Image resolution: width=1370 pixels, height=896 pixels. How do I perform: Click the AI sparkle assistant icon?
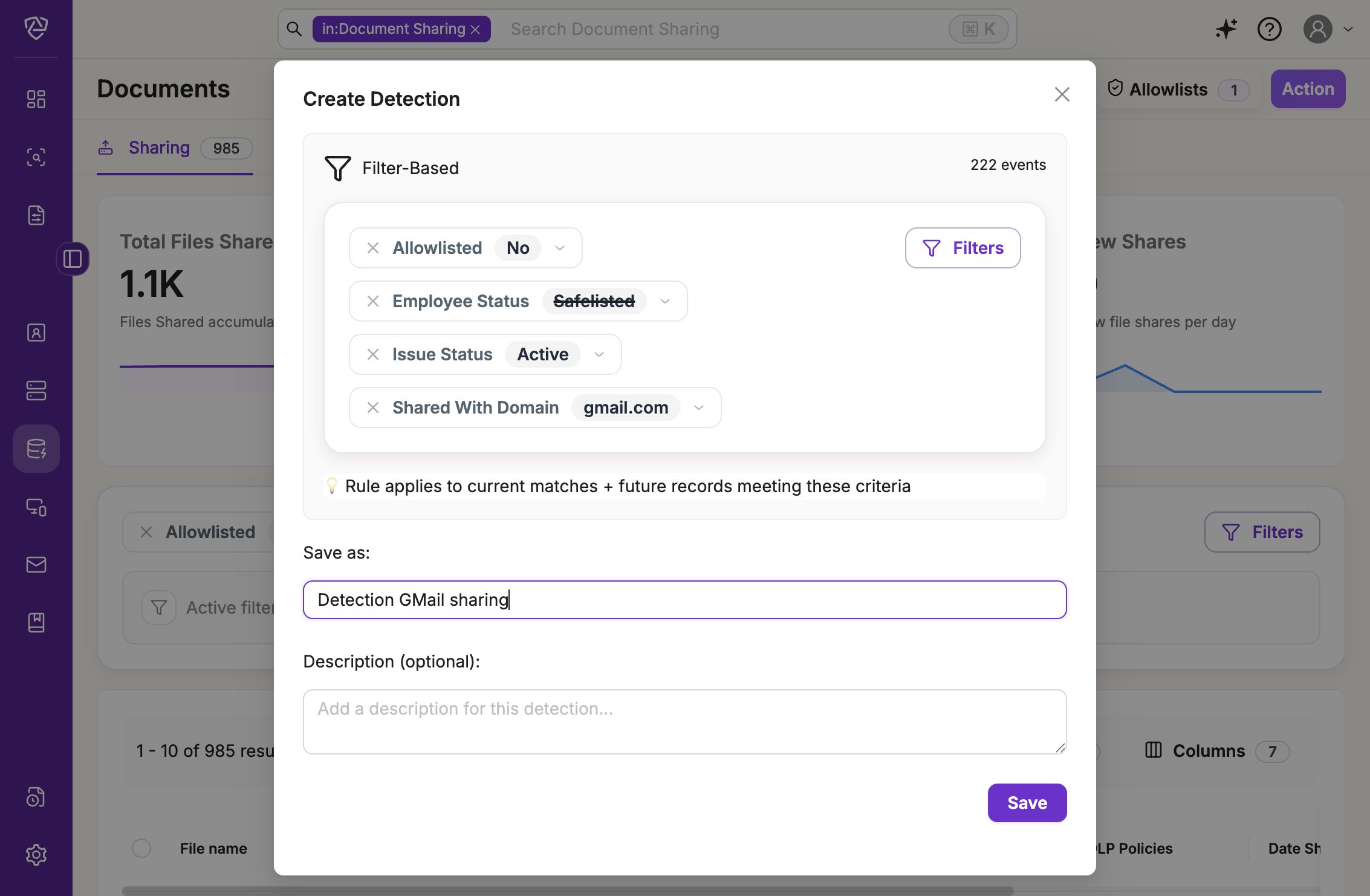(1226, 28)
